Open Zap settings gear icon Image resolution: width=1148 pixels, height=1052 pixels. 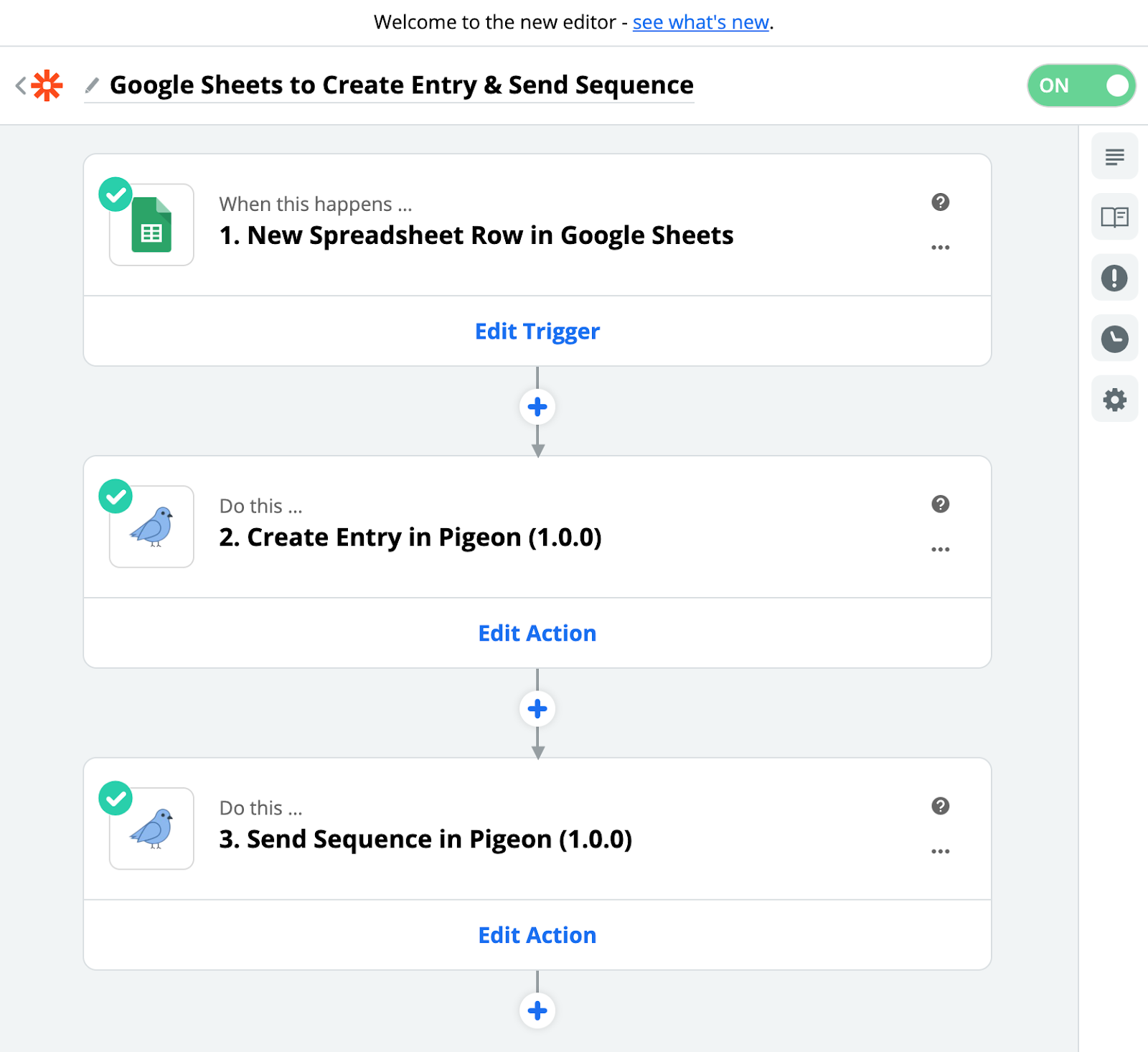click(x=1114, y=399)
